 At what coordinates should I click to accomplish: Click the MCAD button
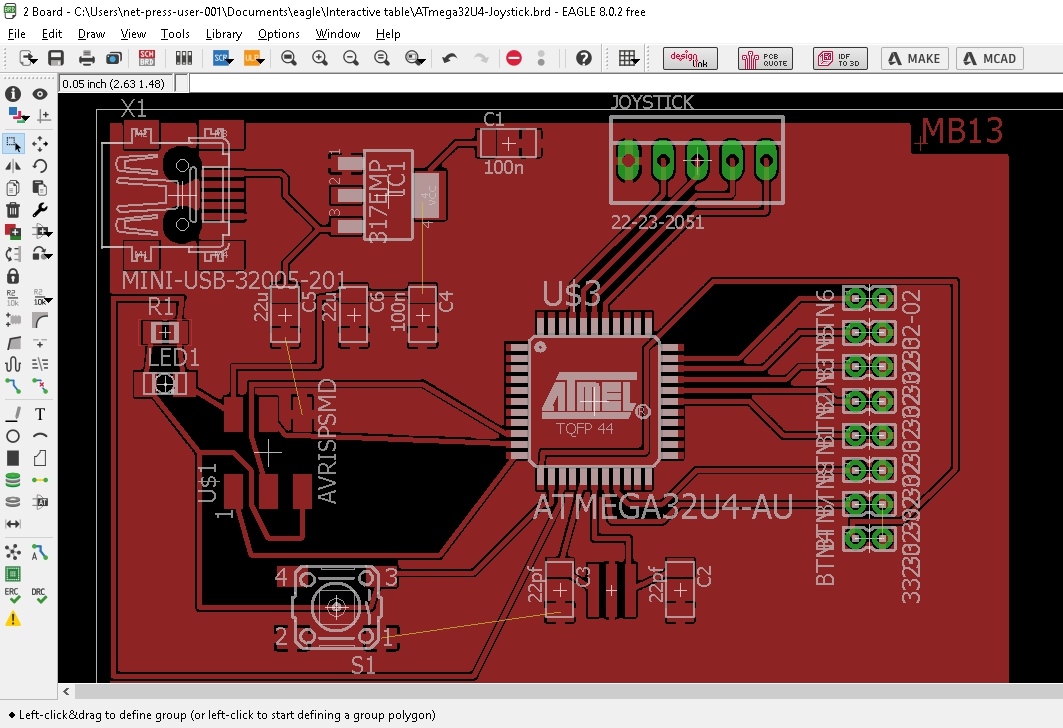989,59
